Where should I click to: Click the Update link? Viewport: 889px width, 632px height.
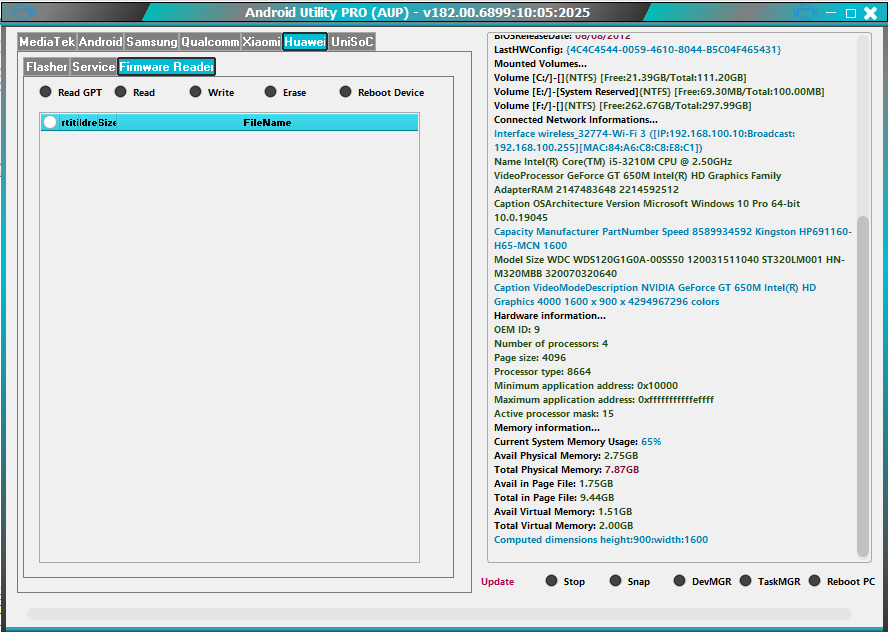click(497, 582)
